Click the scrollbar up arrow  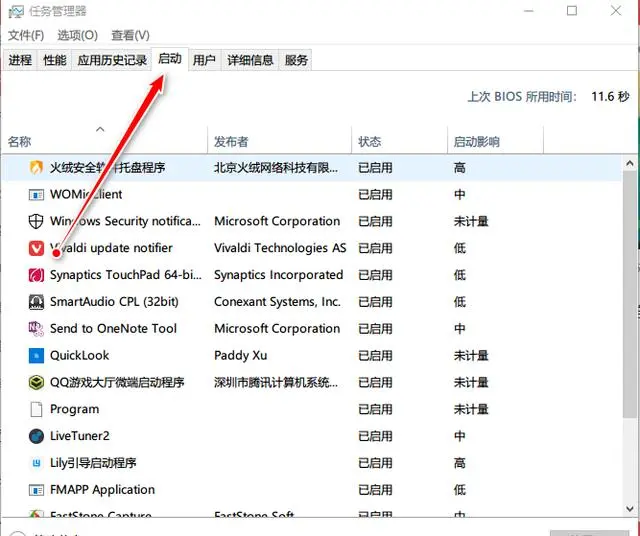tap(630, 164)
